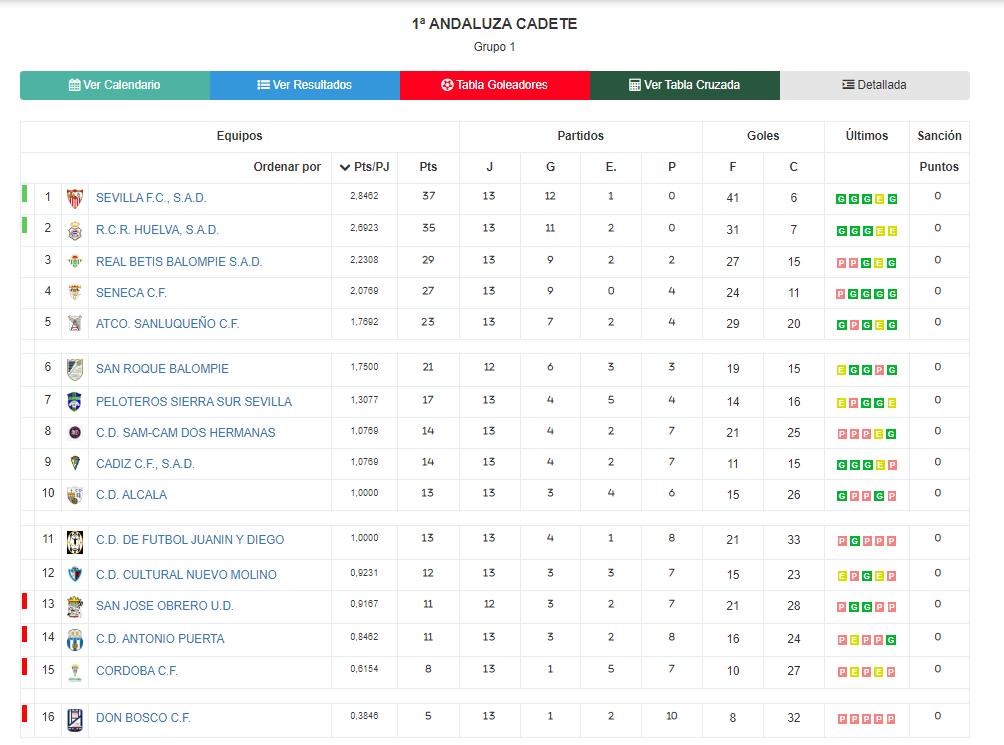The width and height of the screenshot is (1004, 745).
Task: Click the R.C.R. Huelva team crest
Action: point(75,230)
